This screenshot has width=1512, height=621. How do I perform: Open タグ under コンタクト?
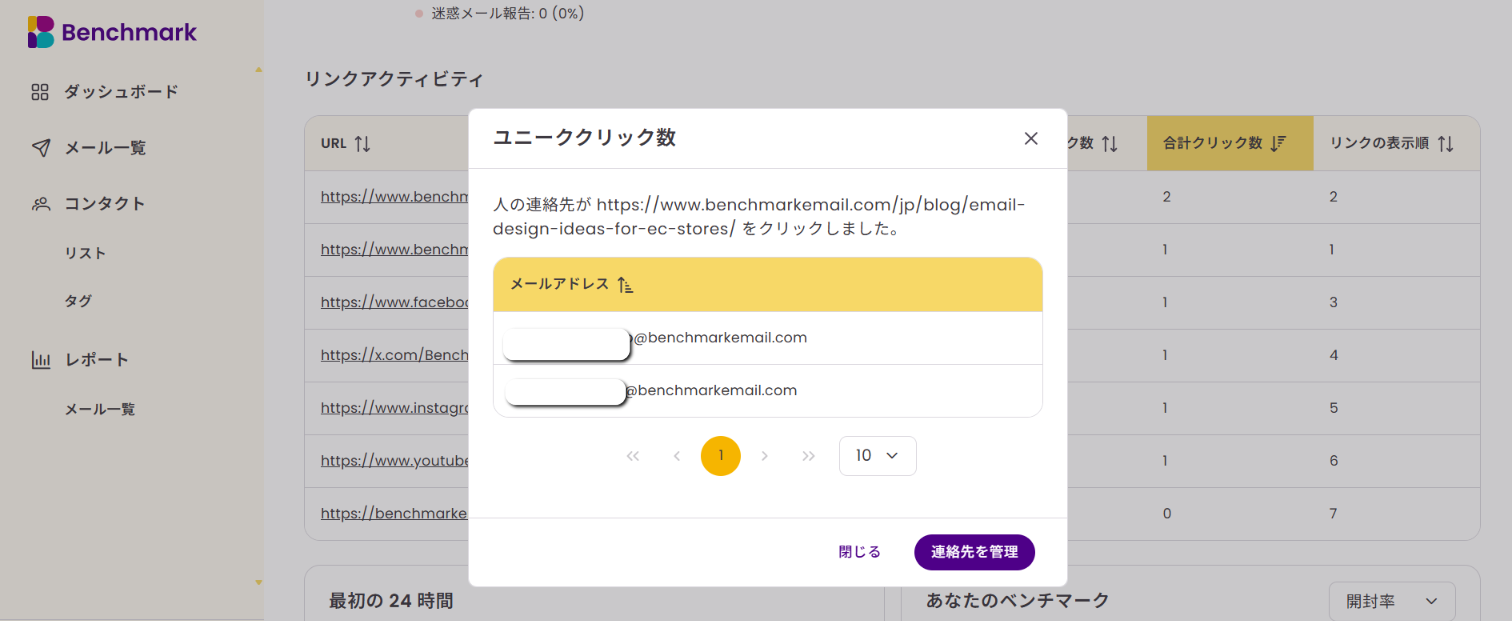pyautogui.click(x=78, y=301)
